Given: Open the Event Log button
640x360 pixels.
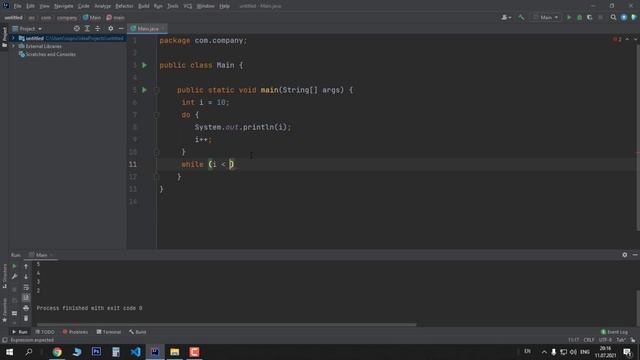Looking at the screenshot, I should [x=614, y=332].
